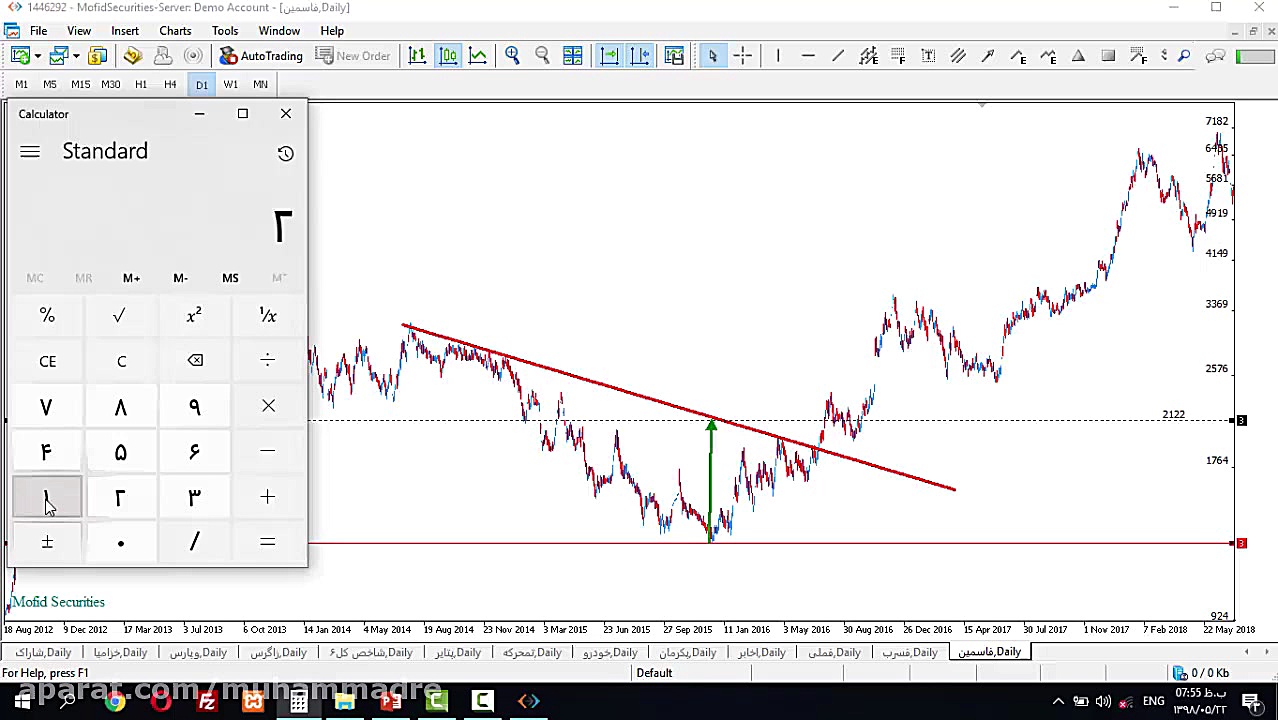The image size is (1278, 720).
Task: Select the M5 timeframe
Action: coord(50,84)
